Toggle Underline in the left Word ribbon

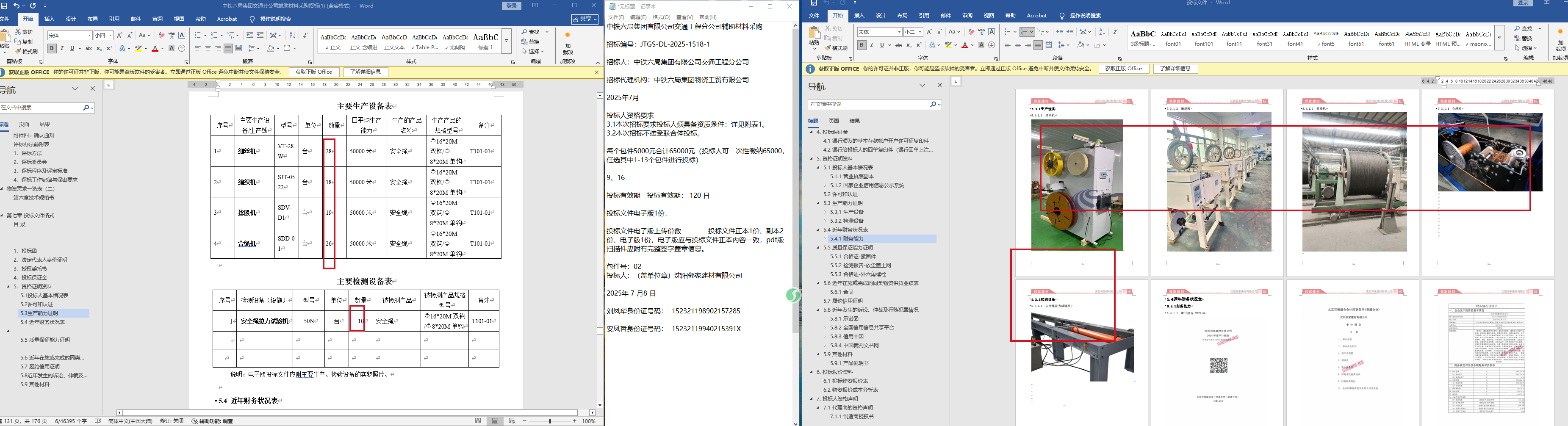click(72, 49)
